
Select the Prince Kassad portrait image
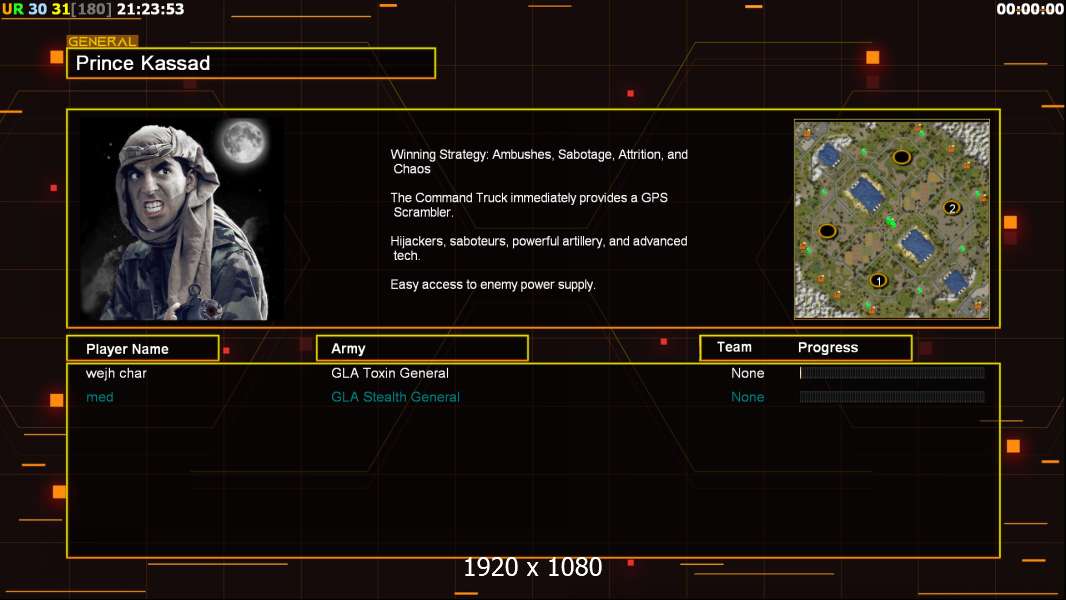[x=182, y=219]
